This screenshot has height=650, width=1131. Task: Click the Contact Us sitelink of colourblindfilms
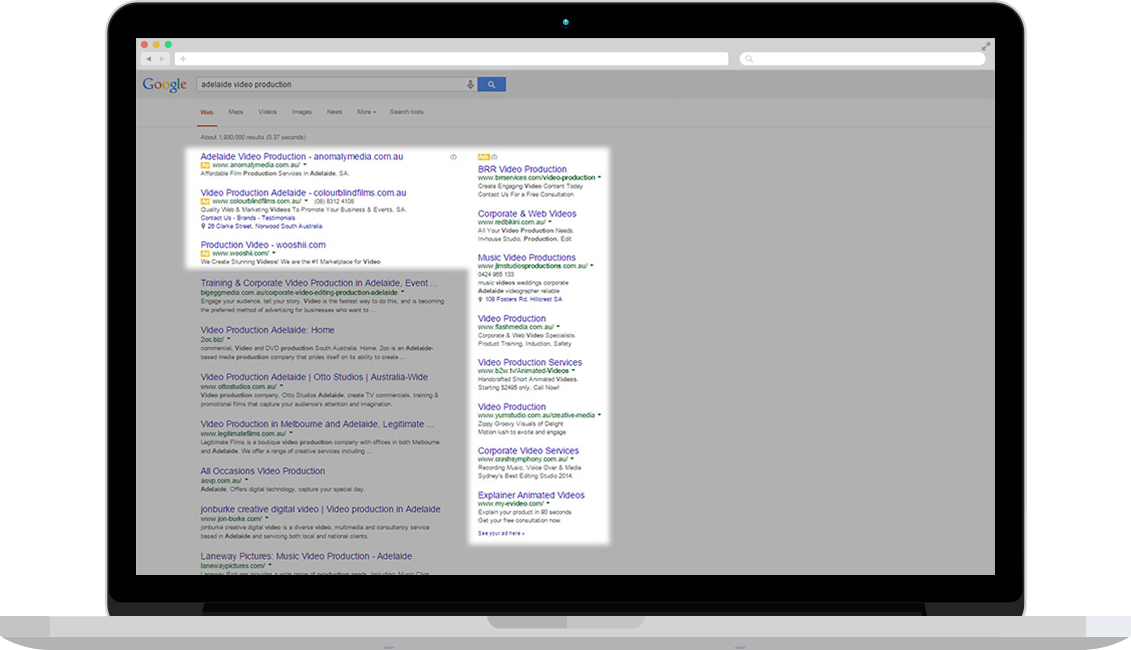(x=216, y=218)
